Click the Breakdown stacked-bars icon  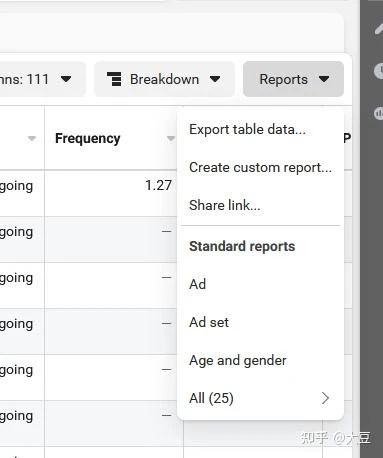pyautogui.click(x=114, y=79)
